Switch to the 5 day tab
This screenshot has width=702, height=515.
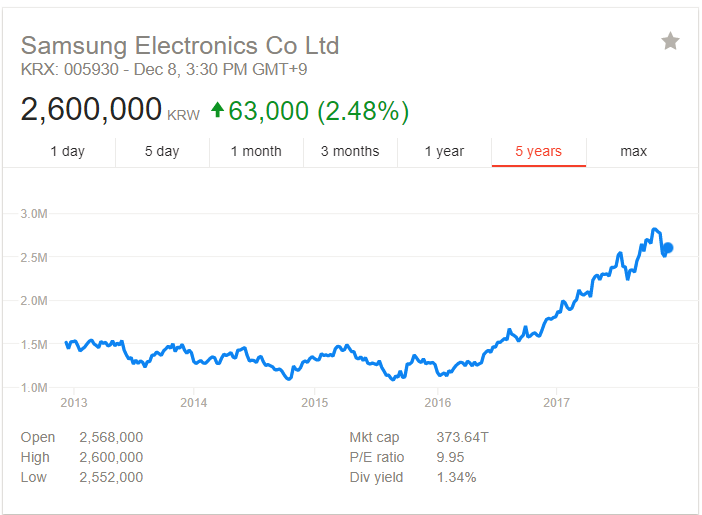pos(162,151)
